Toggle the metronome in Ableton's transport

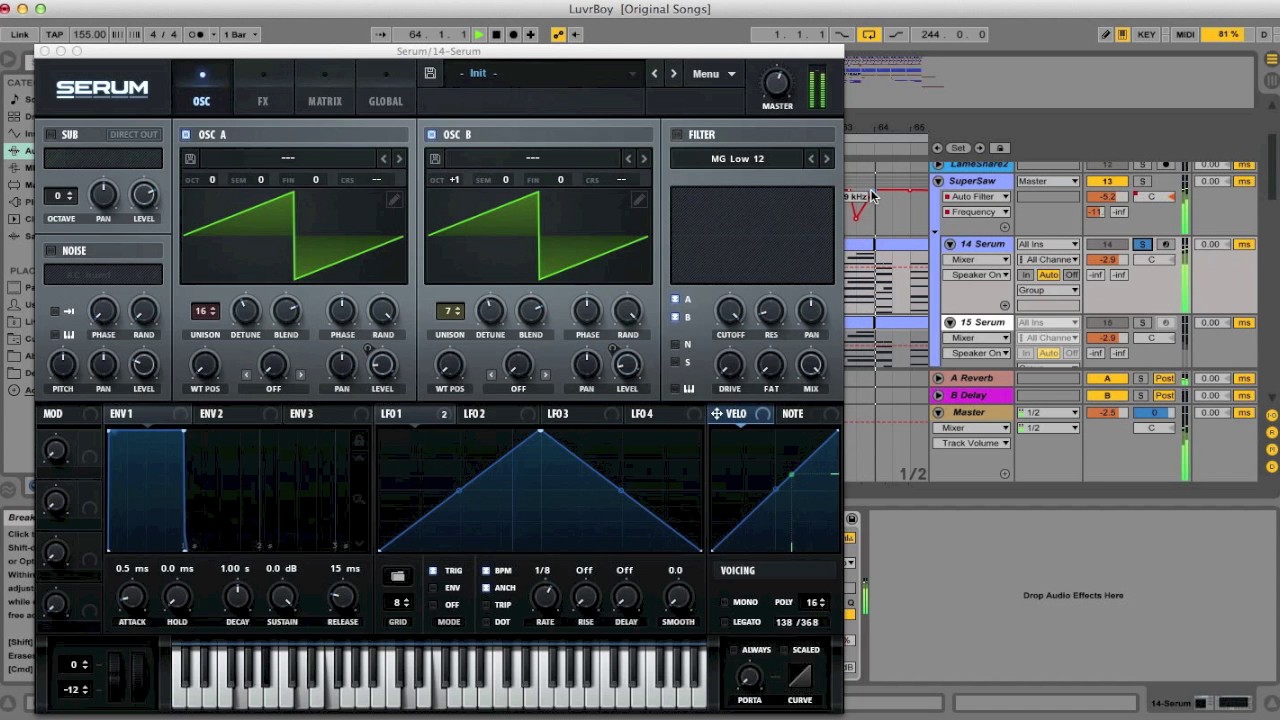pyautogui.click(x=197, y=34)
